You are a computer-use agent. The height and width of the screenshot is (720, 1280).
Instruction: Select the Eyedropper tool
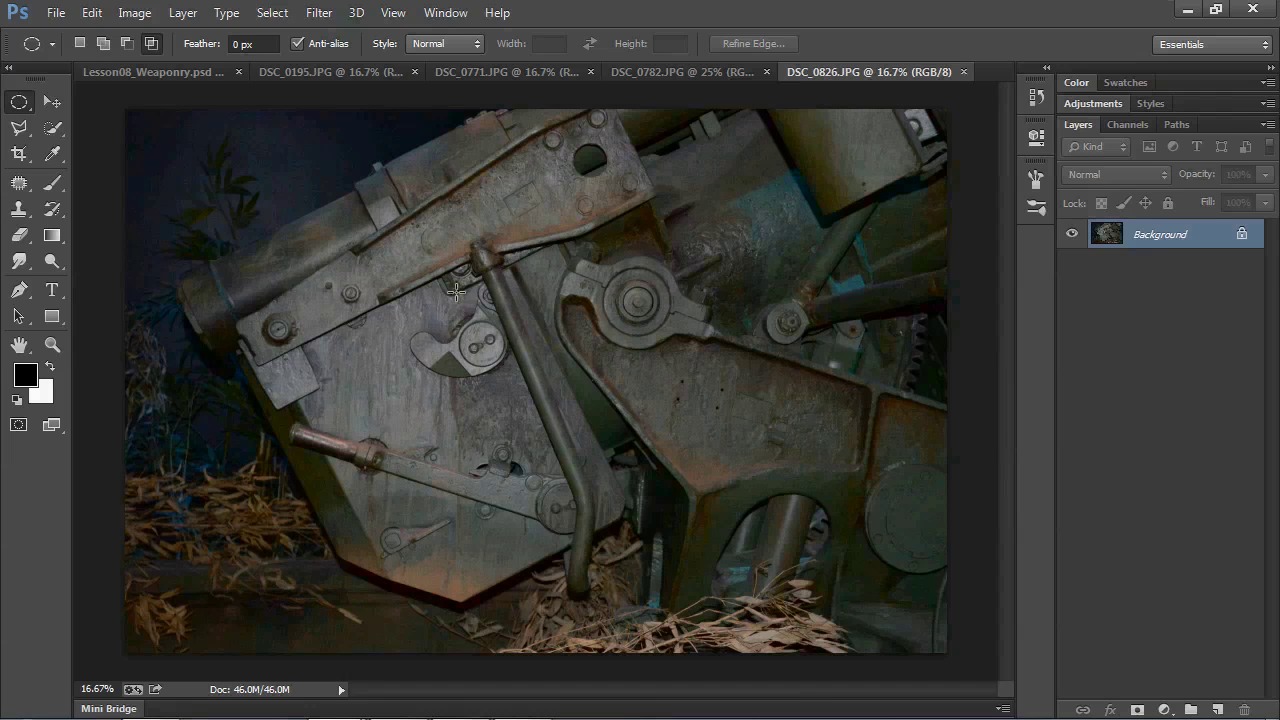52,154
